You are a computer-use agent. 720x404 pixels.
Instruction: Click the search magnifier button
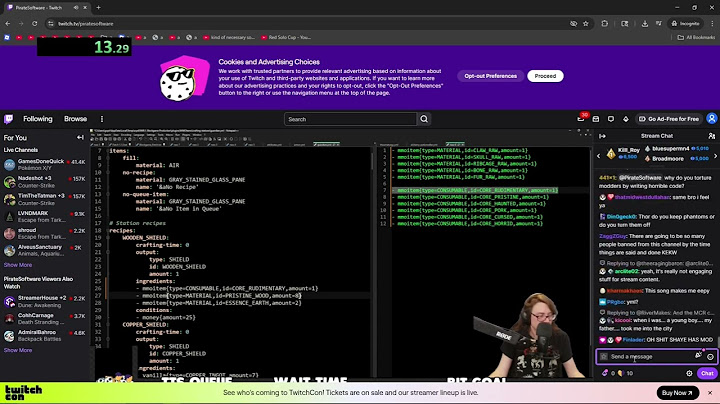[x=424, y=119]
